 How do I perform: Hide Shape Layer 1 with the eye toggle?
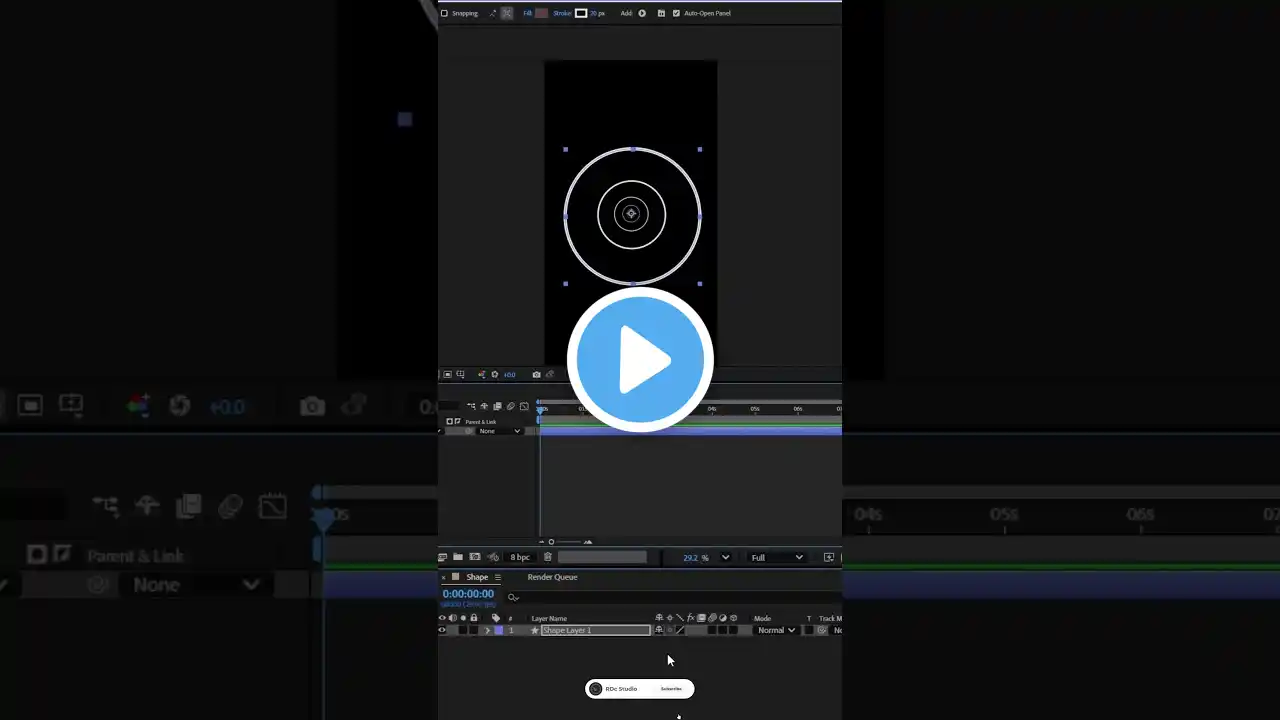(x=442, y=630)
